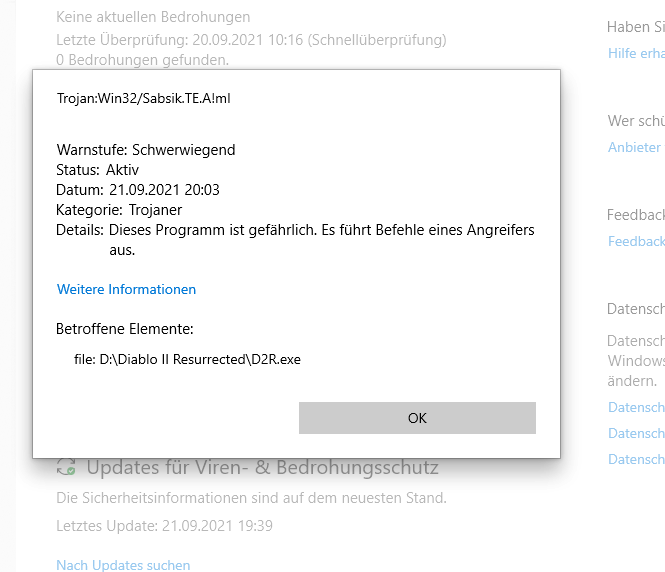Image resolution: width=665 pixels, height=572 pixels.
Task: Click the Warnstufe: Schwerwiegend line
Action: pyautogui.click(x=146, y=150)
